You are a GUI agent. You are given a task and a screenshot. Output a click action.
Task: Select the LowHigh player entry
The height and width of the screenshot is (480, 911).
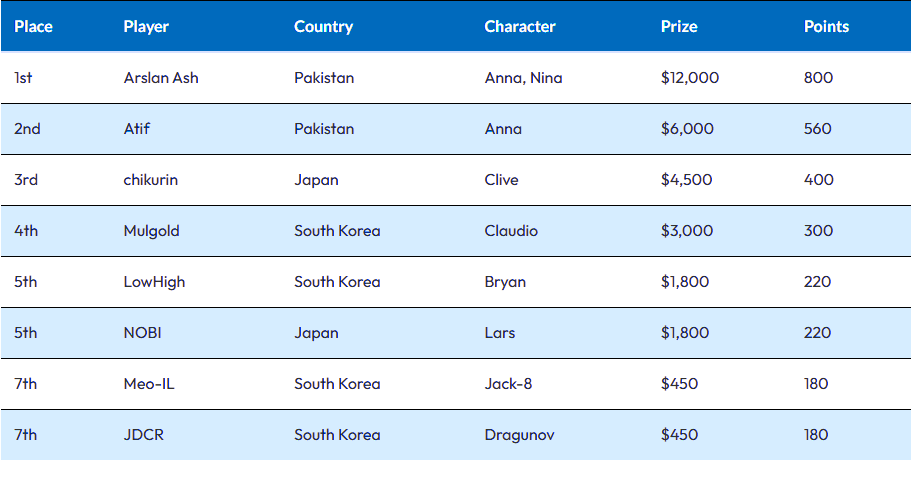[154, 282]
